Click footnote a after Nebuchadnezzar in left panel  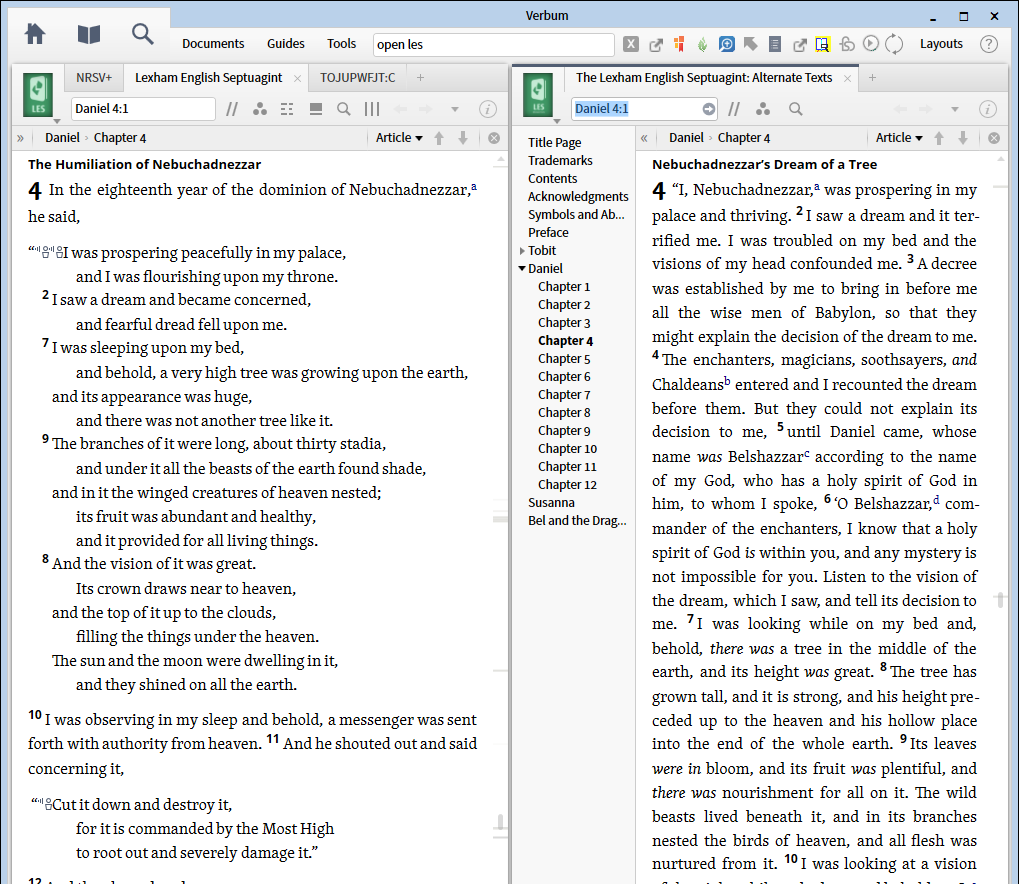tap(474, 187)
